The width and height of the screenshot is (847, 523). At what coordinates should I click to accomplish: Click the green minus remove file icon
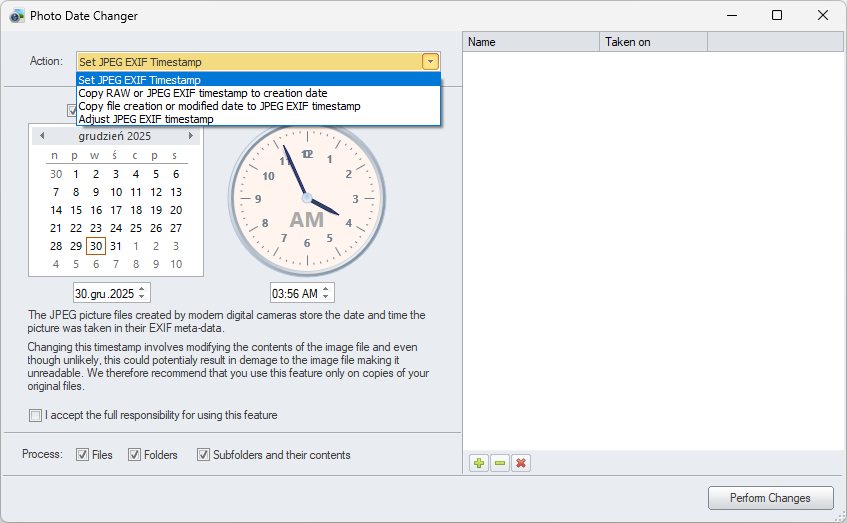pos(500,463)
